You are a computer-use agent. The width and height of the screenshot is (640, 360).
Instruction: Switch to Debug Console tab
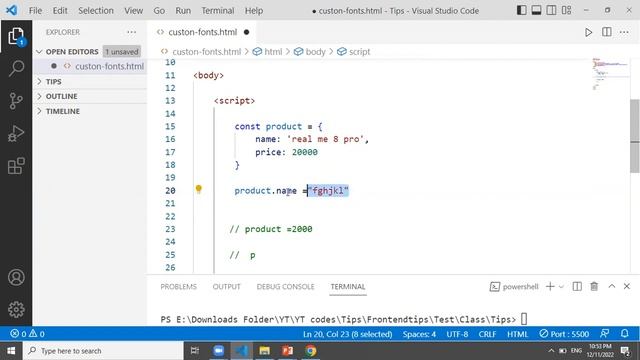pyautogui.click(x=285, y=287)
